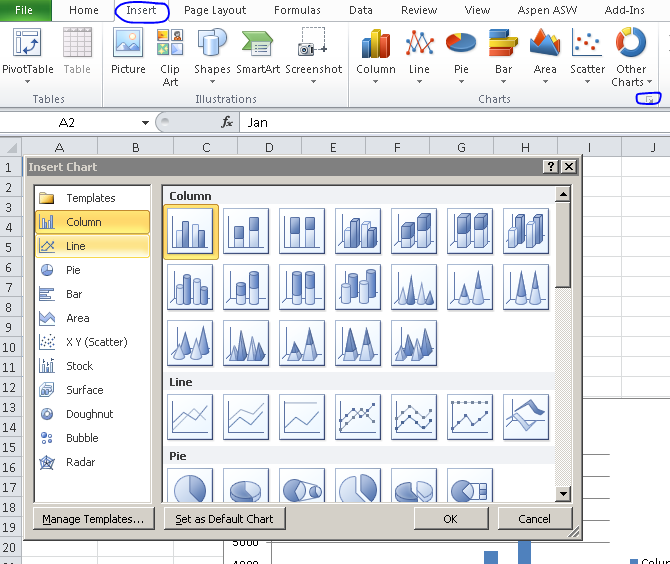Click the Manage Templates button

click(94, 519)
